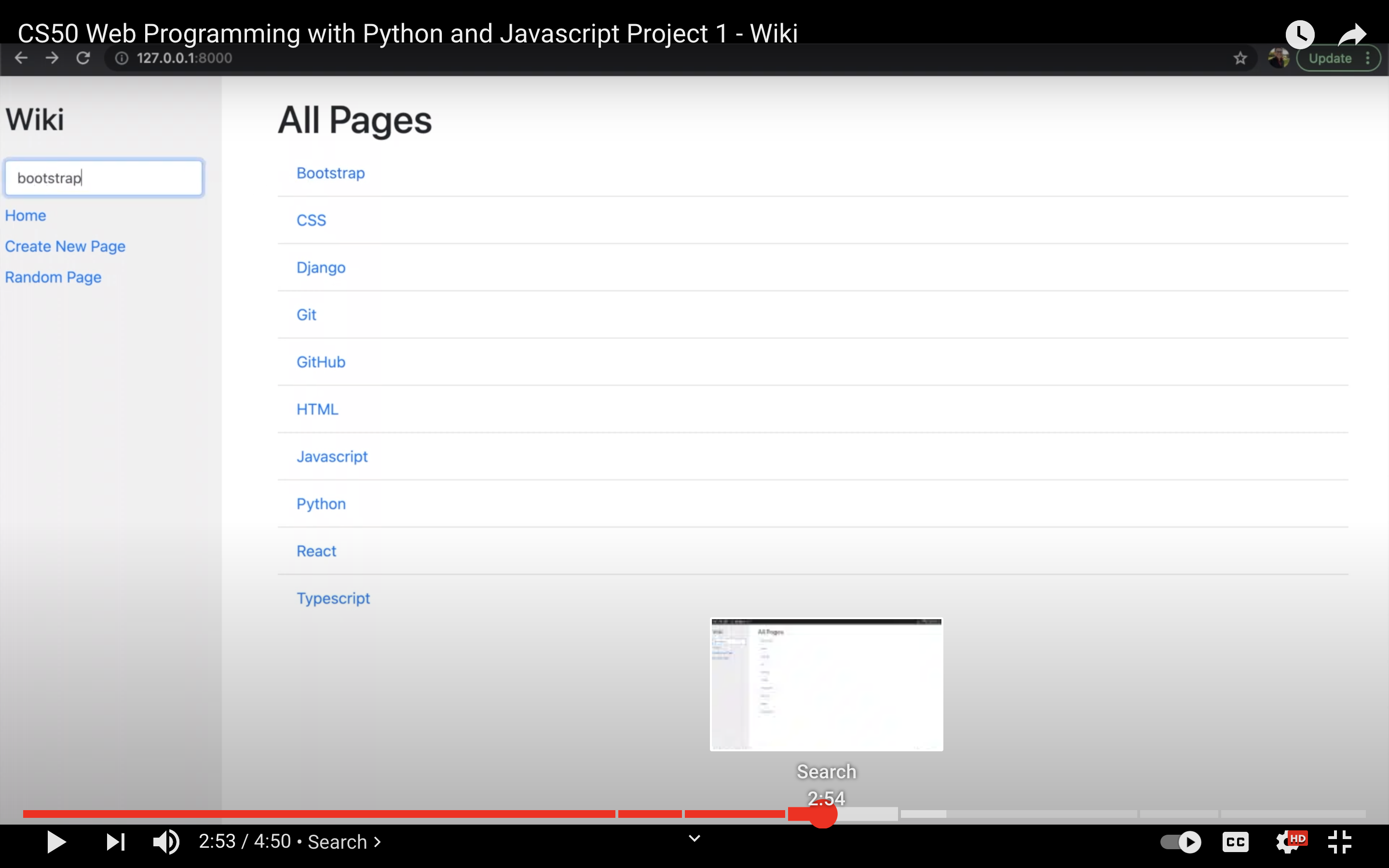Open the Random Page link
Image resolution: width=1389 pixels, height=868 pixels.
pyautogui.click(x=53, y=277)
